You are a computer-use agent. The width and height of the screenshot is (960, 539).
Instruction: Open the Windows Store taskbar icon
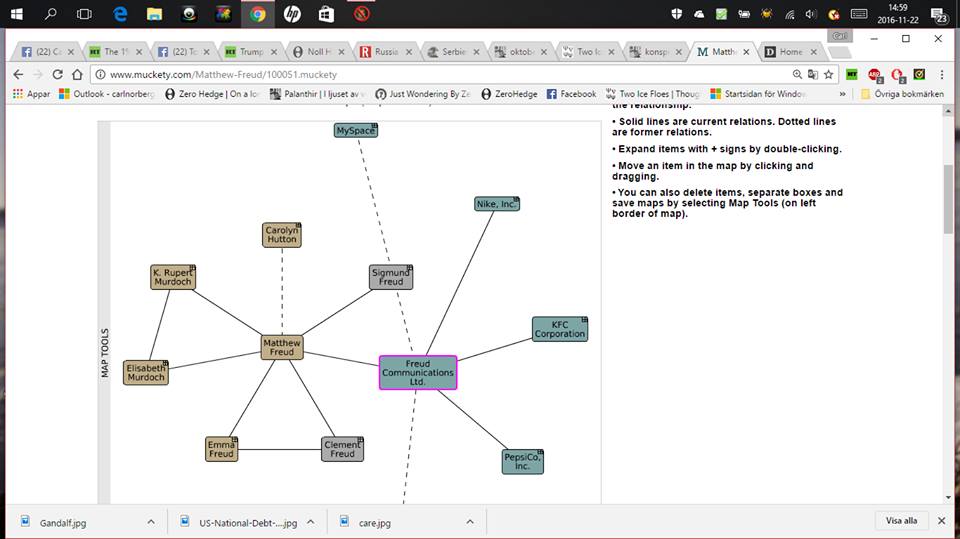[326, 14]
